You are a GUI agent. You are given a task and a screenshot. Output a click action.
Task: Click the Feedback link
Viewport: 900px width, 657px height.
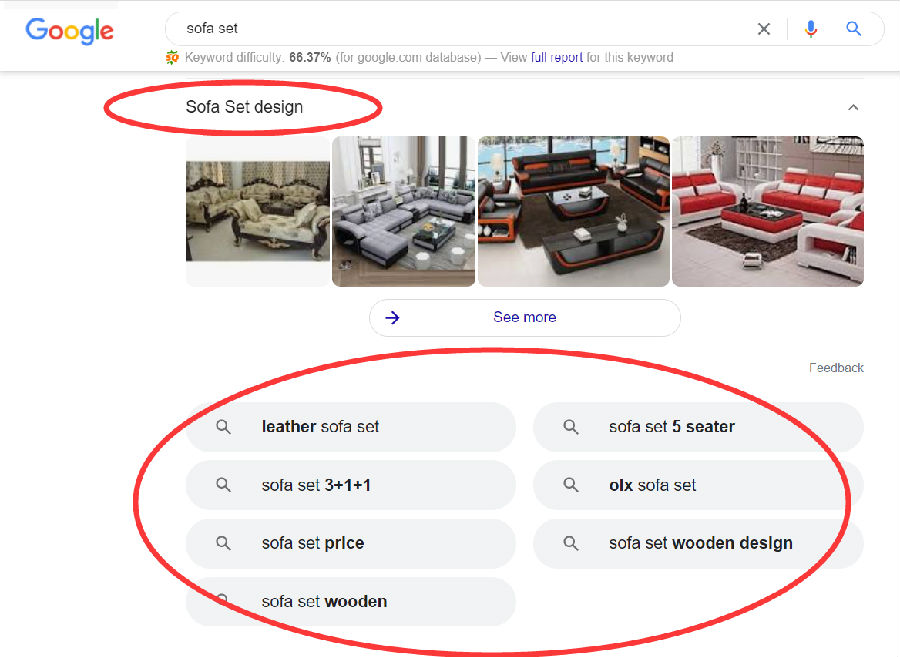[x=836, y=368]
